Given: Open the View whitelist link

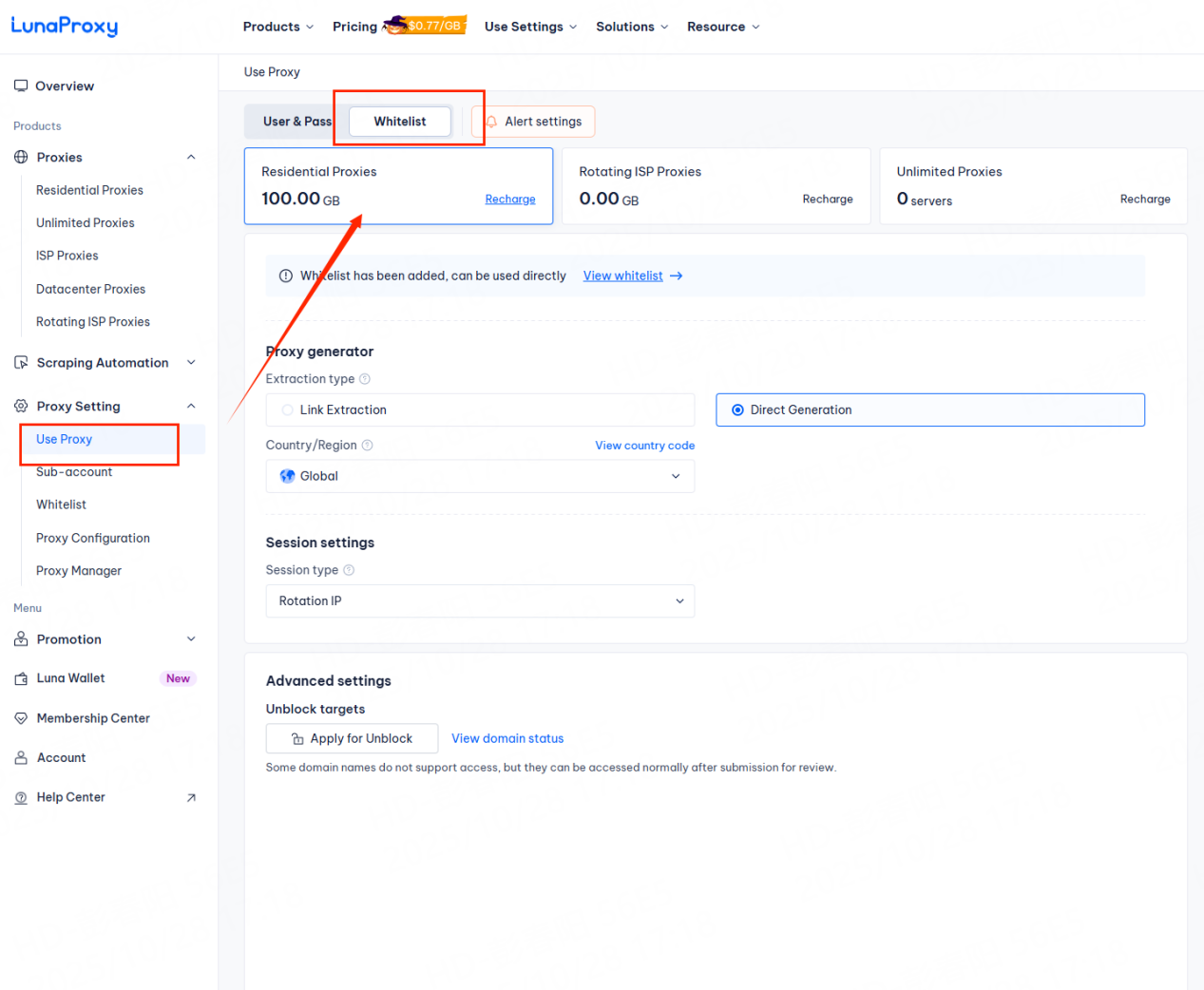Looking at the screenshot, I should (623, 276).
